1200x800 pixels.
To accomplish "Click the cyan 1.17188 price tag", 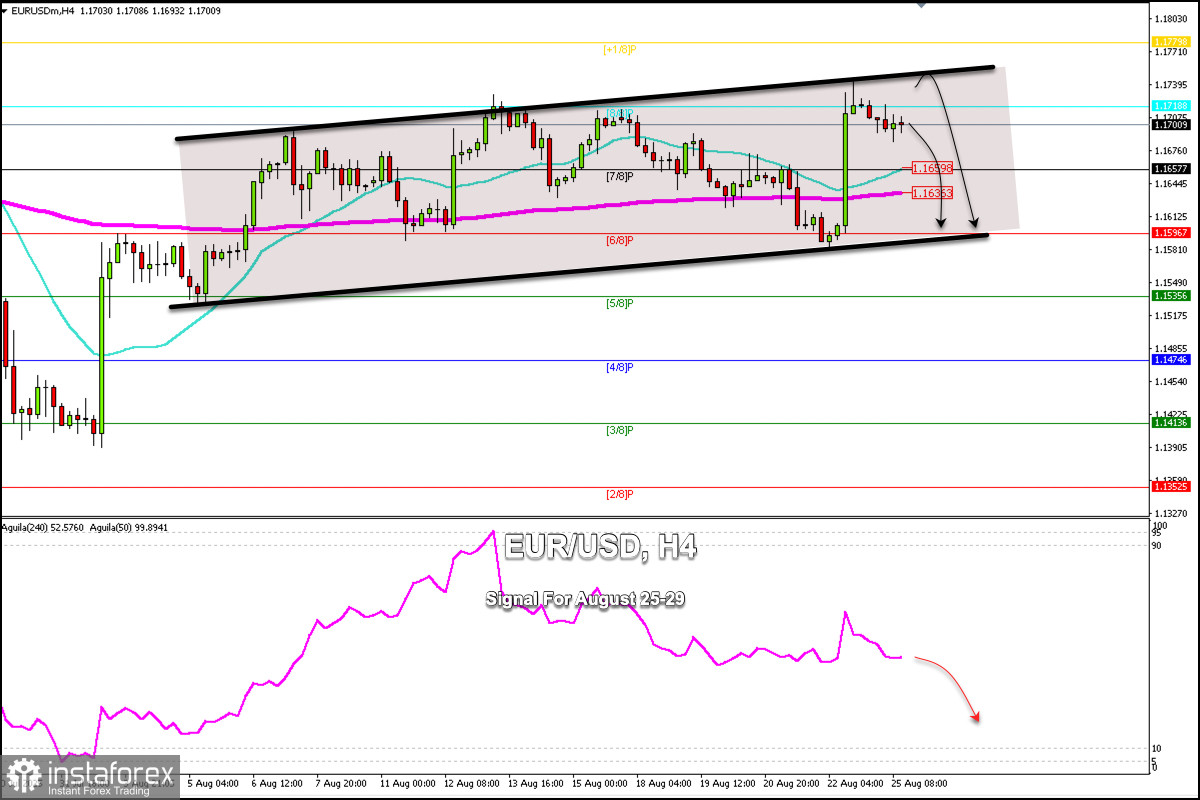I will (x=1170, y=105).
